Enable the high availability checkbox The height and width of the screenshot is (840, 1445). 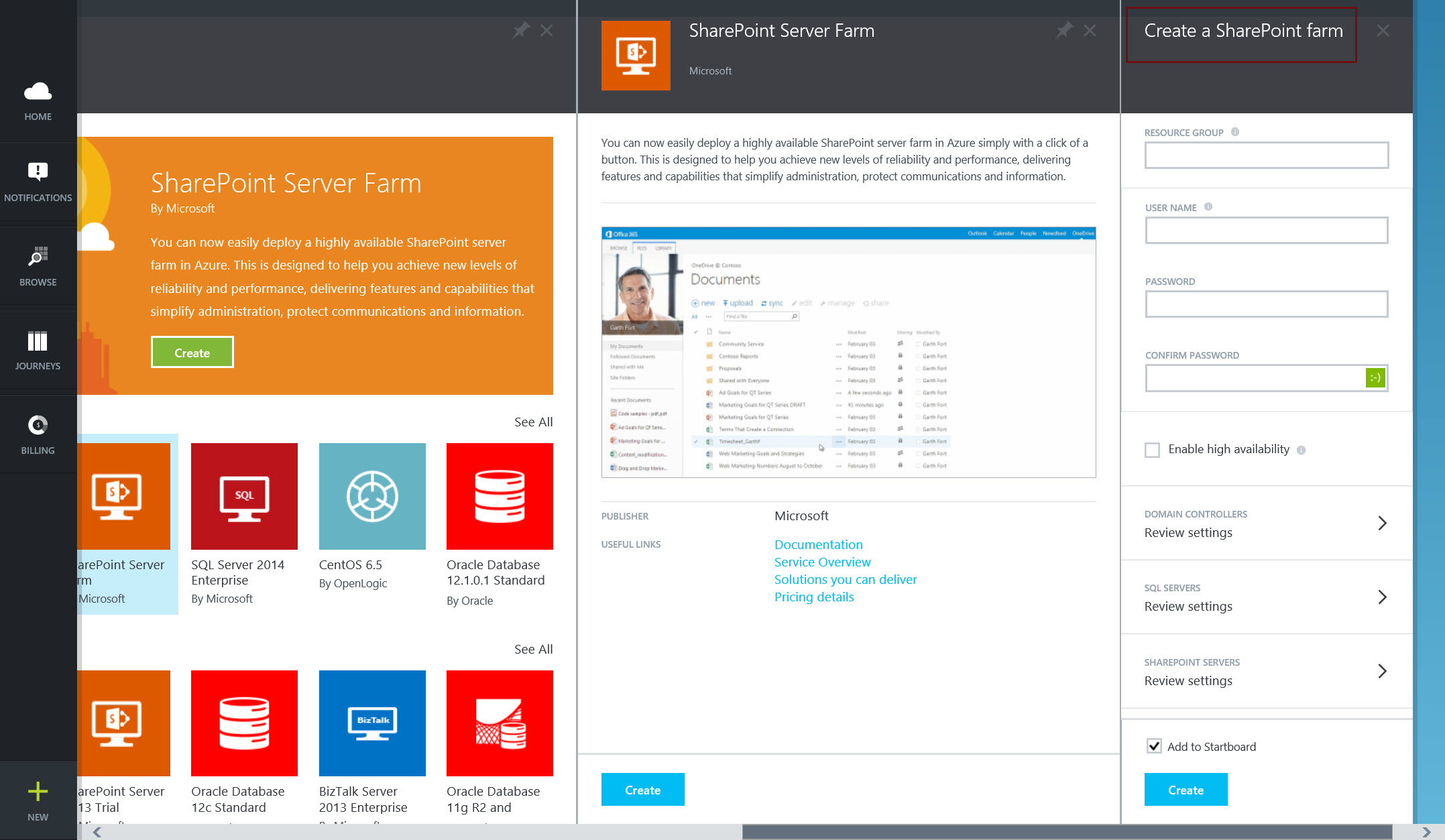pyautogui.click(x=1152, y=450)
